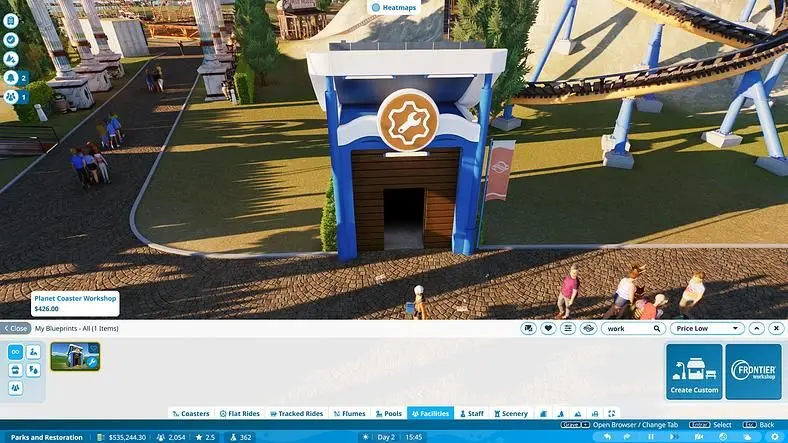Viewport: 788px width, 443px height.
Task: Pause the game
Action: tap(650, 437)
